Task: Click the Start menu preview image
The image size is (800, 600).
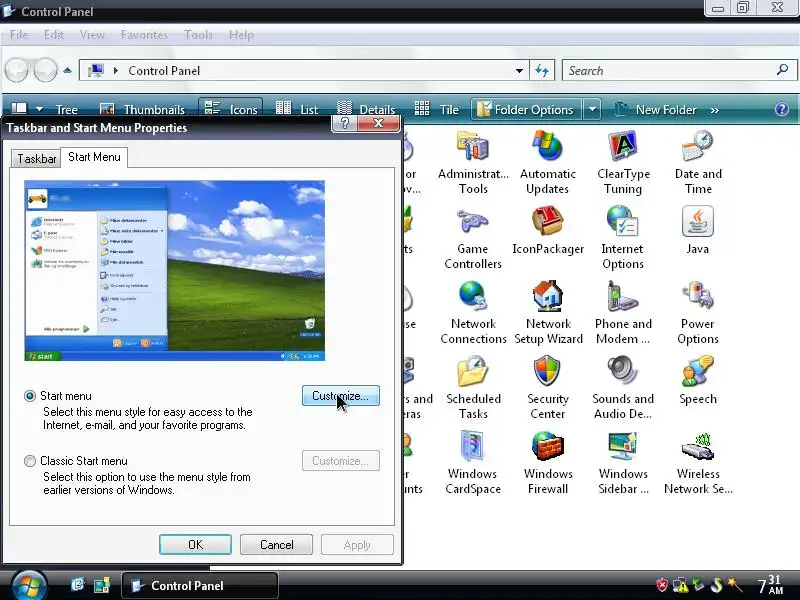Action: coord(174,270)
